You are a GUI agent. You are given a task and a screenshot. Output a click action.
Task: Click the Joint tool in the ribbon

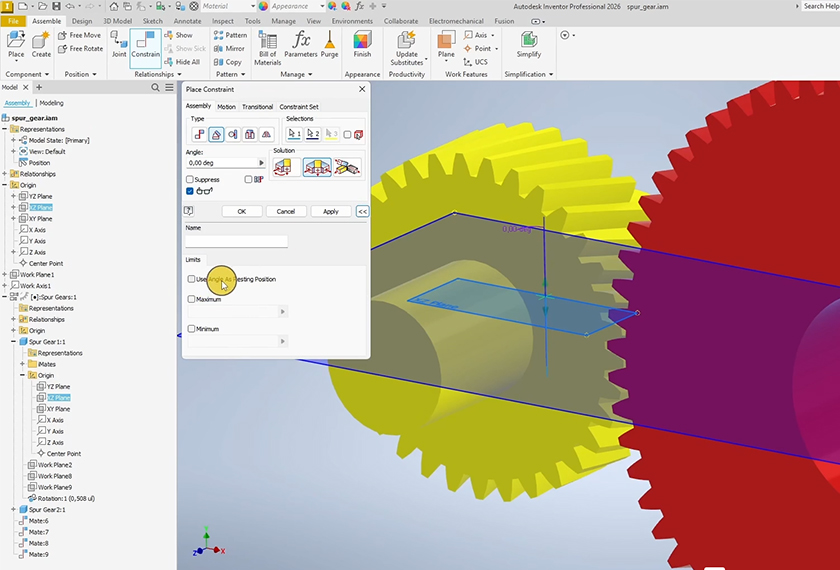119,45
